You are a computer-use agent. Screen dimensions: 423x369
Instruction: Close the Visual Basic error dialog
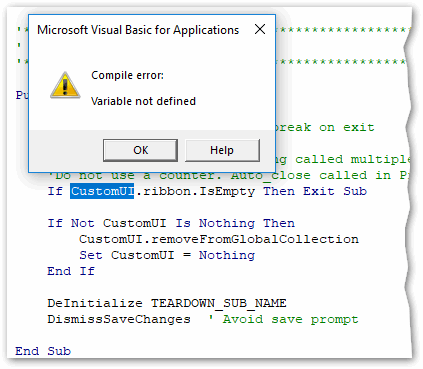(260, 29)
